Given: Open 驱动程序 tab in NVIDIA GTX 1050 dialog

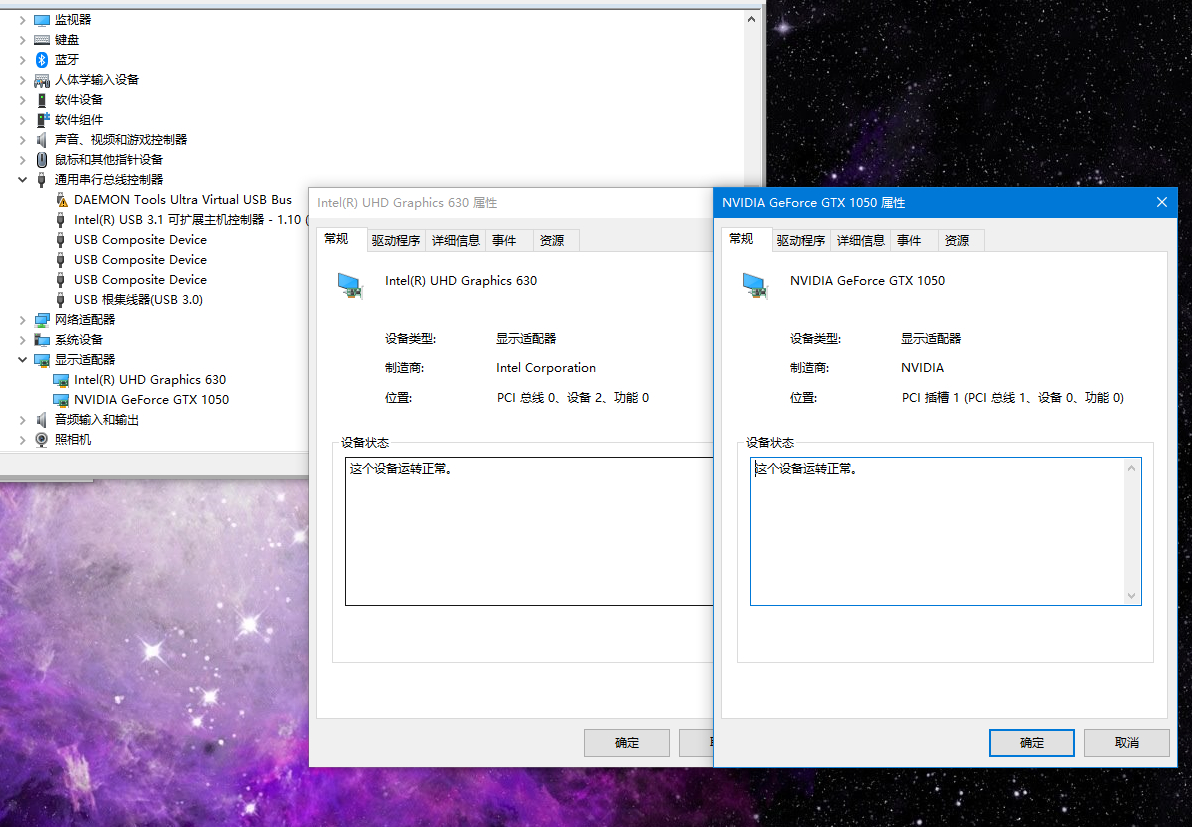Looking at the screenshot, I should tap(800, 240).
